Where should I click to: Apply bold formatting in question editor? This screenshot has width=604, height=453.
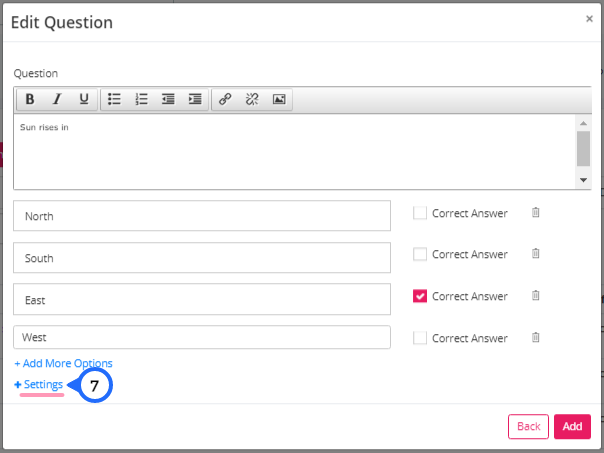30,99
